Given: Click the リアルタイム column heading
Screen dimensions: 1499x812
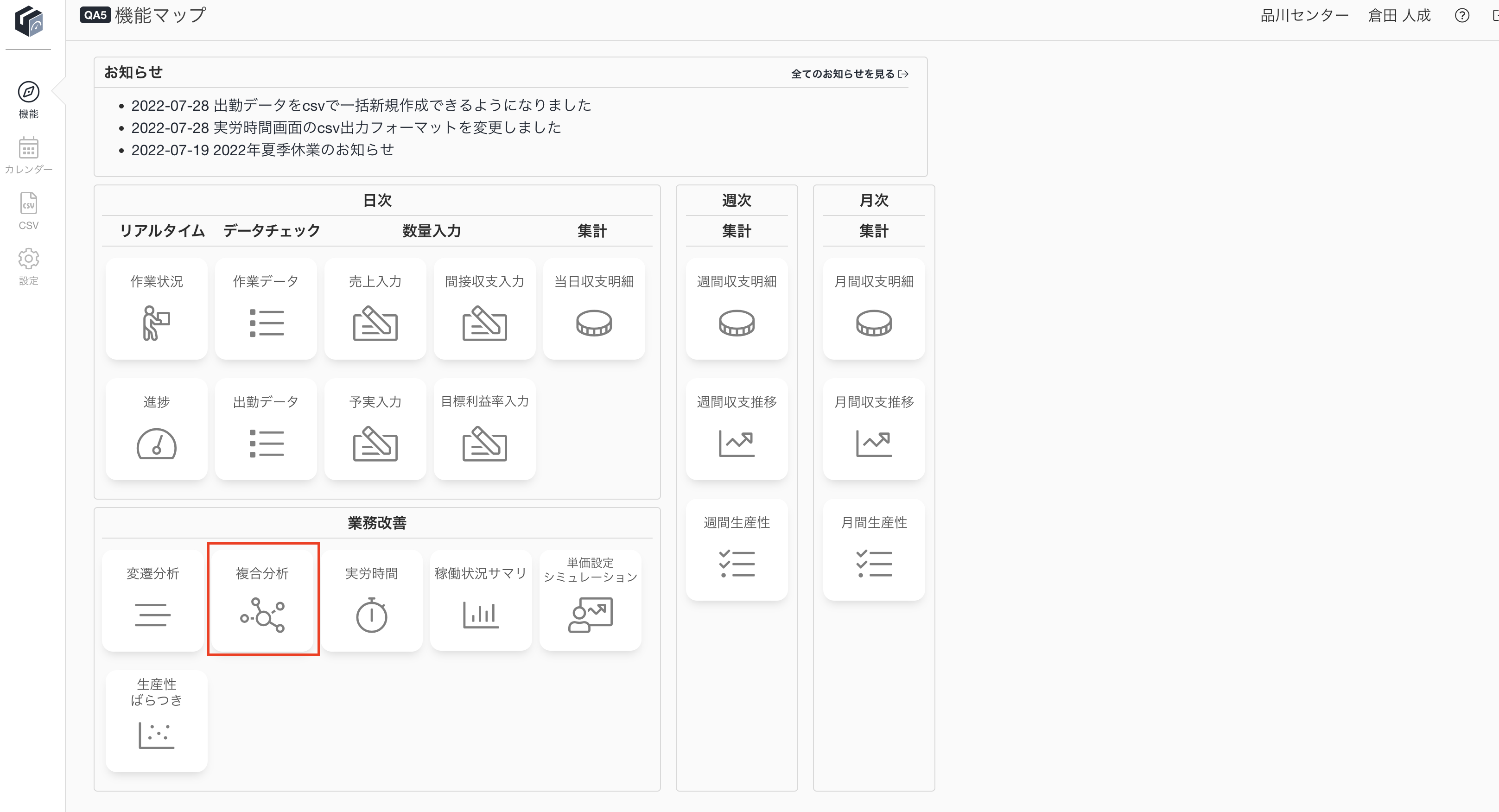Looking at the screenshot, I should click(162, 231).
